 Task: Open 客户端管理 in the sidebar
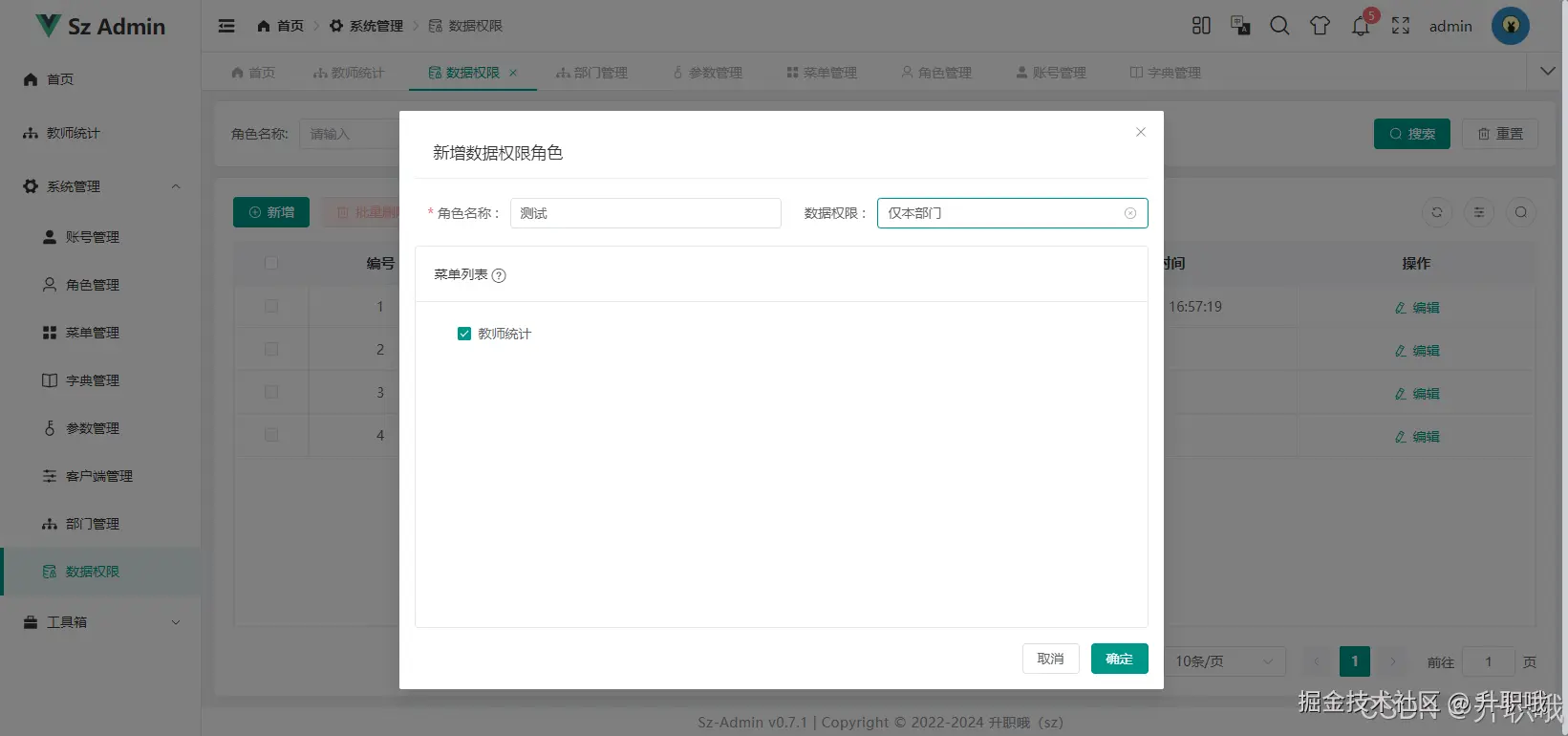coord(100,476)
